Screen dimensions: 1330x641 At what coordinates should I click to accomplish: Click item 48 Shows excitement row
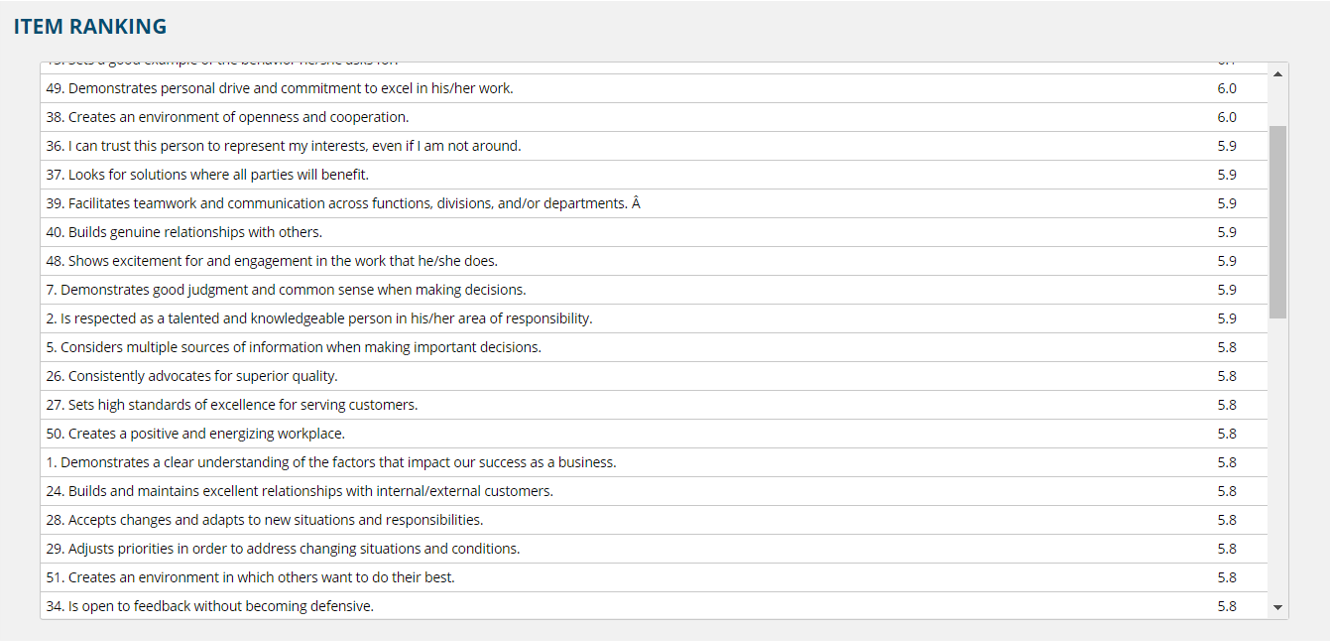pos(654,261)
